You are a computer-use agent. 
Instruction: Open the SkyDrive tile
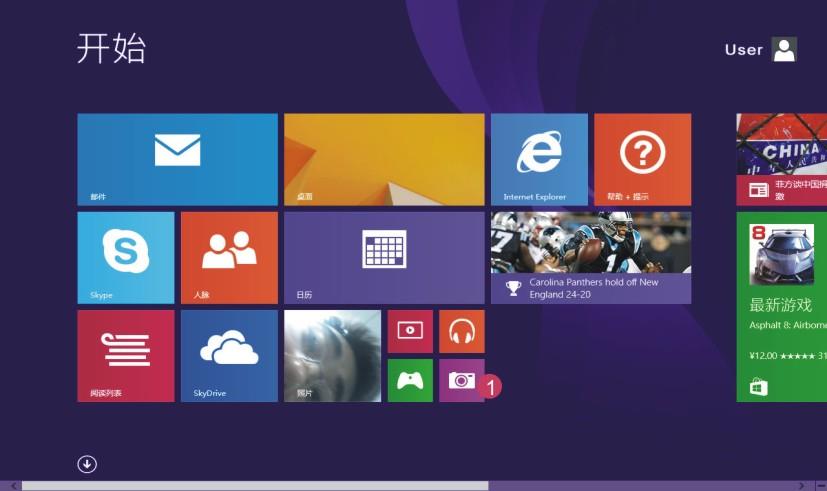[x=229, y=356]
